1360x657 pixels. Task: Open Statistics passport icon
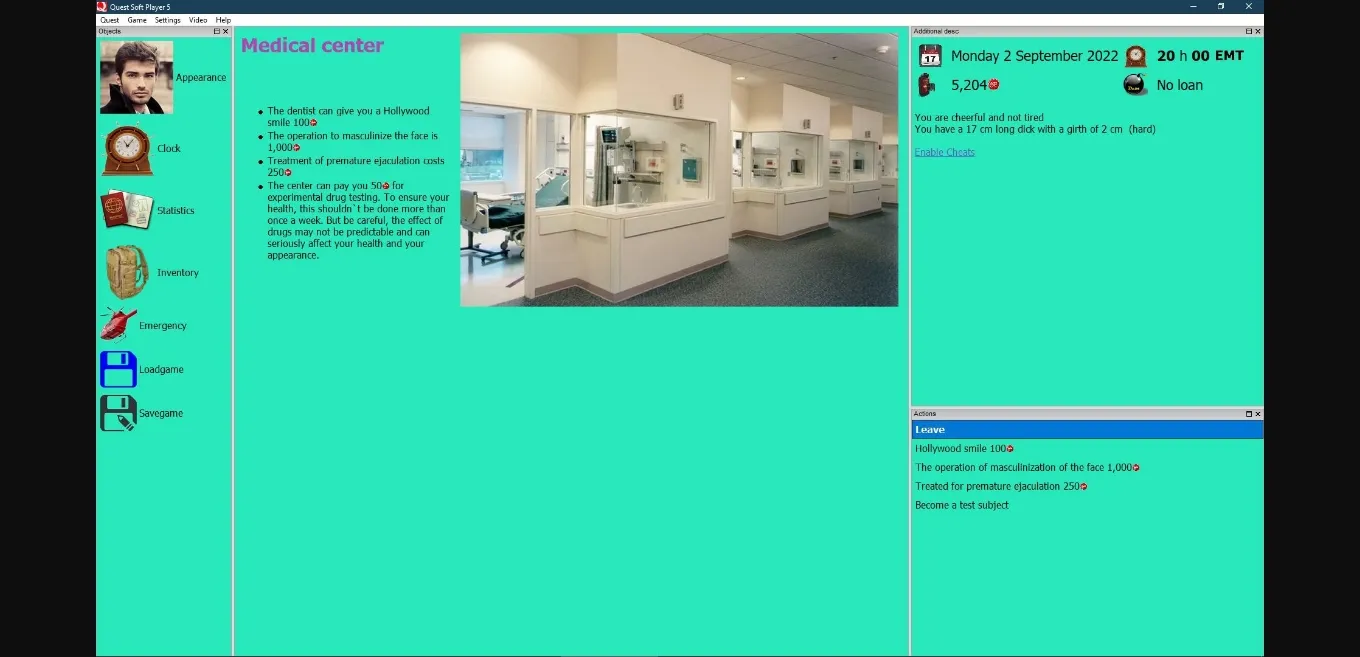pyautogui.click(x=126, y=210)
